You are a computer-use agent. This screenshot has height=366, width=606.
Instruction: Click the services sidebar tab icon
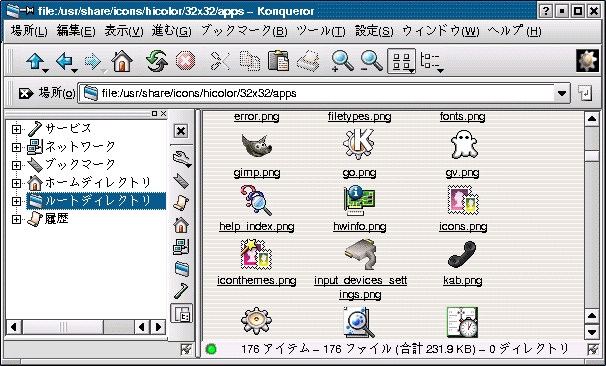pos(181,291)
